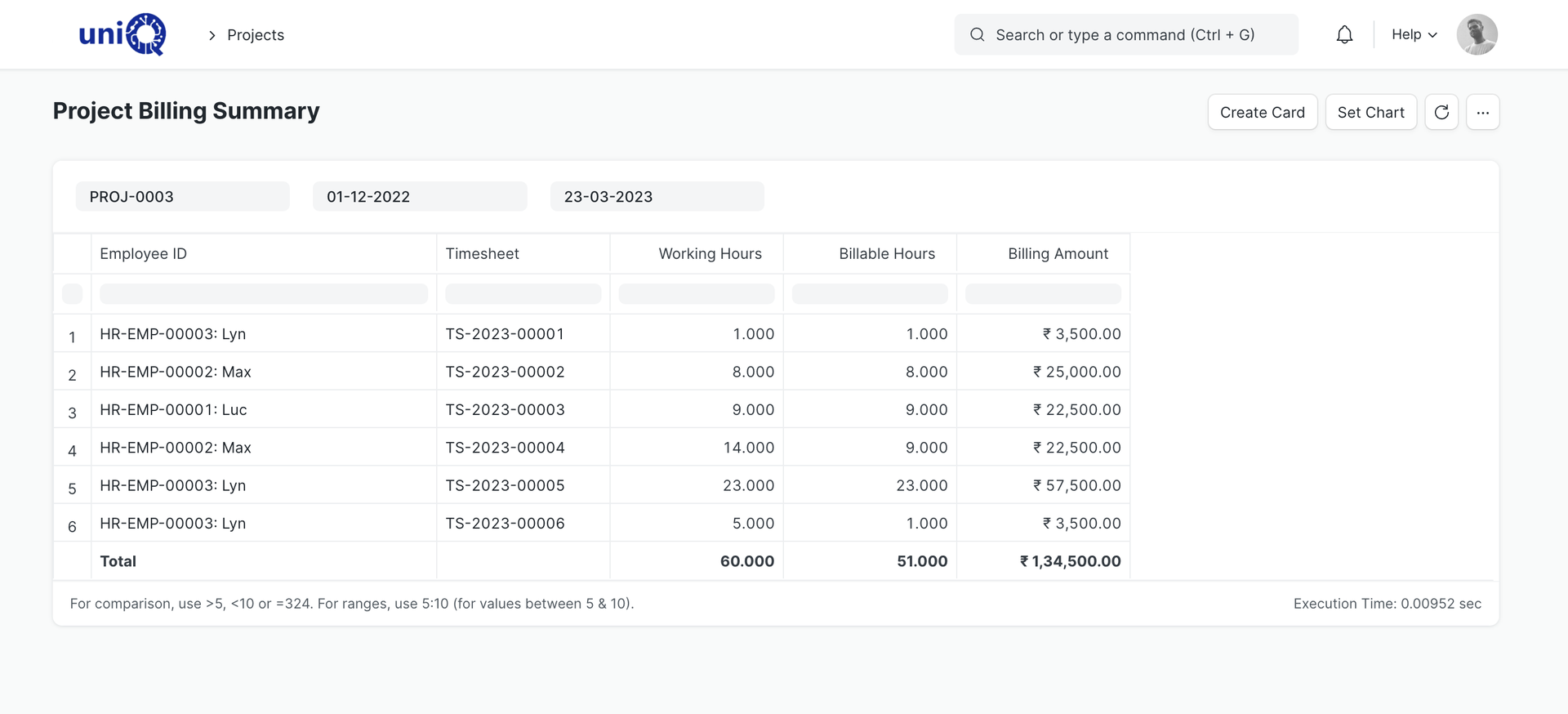Image resolution: width=1568 pixels, height=714 pixels.
Task: Select timesheet TS-2023-00002
Action: point(505,372)
